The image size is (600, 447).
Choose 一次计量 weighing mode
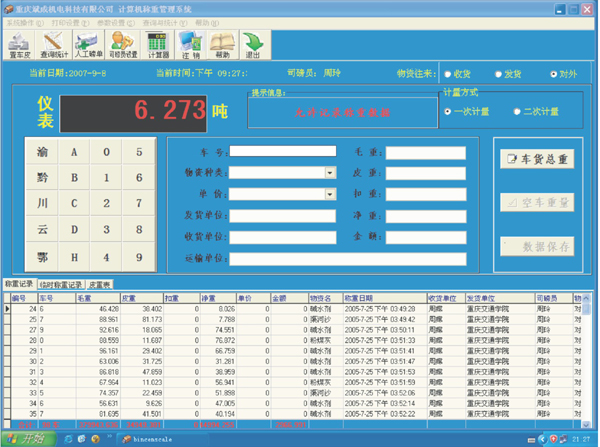click(x=447, y=111)
